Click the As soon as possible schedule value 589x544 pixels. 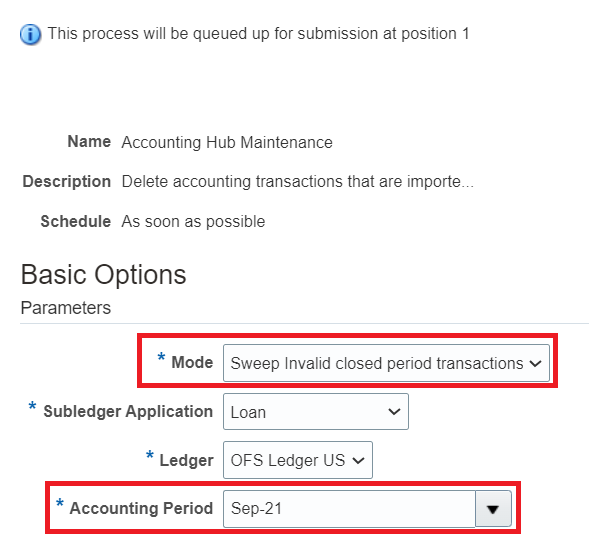click(193, 221)
